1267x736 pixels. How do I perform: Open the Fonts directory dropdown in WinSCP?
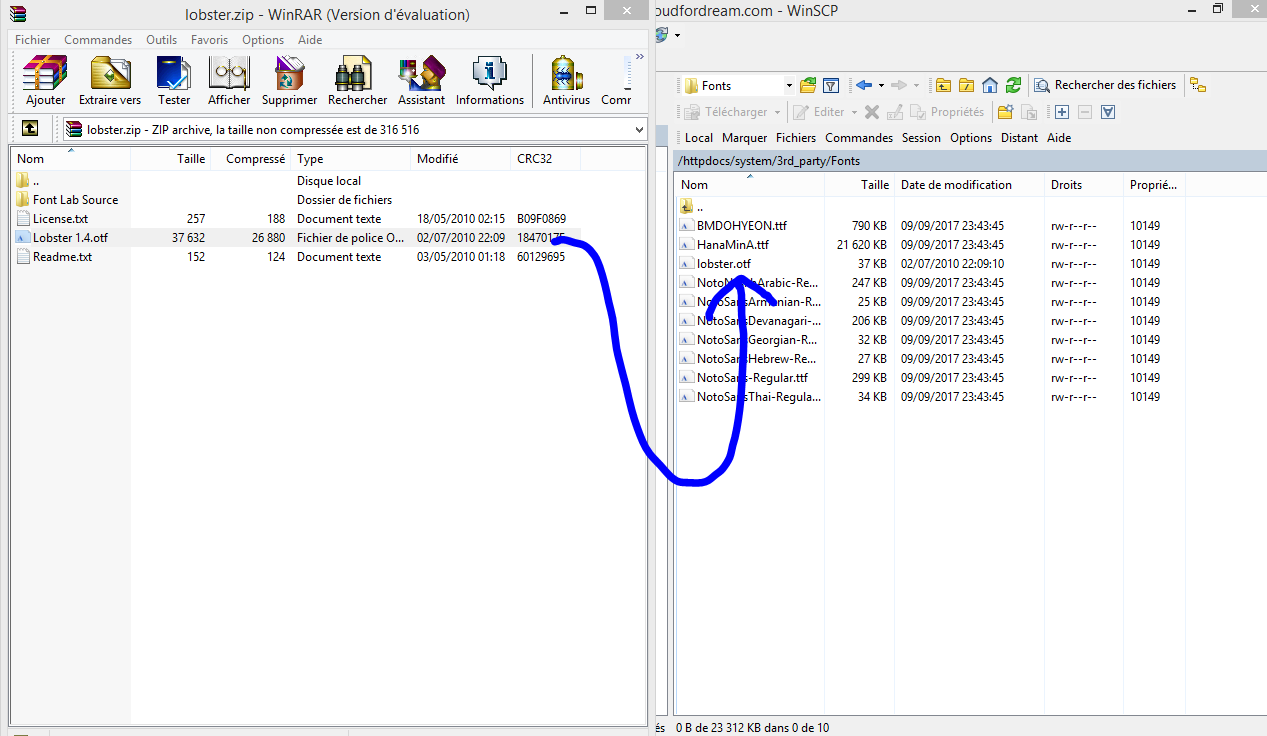tap(789, 86)
